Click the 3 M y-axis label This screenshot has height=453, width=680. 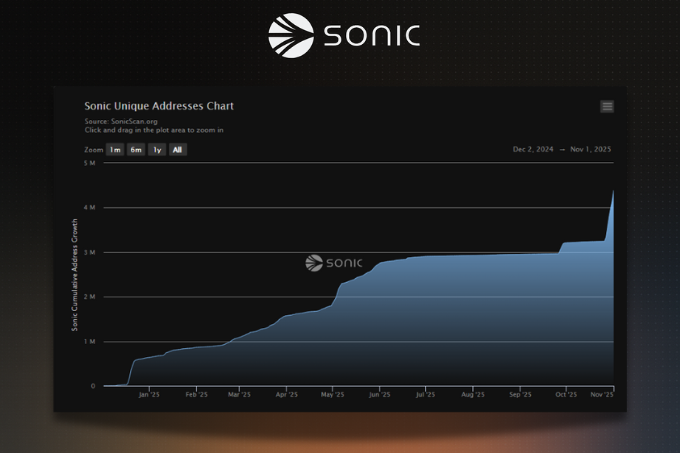[89, 252]
